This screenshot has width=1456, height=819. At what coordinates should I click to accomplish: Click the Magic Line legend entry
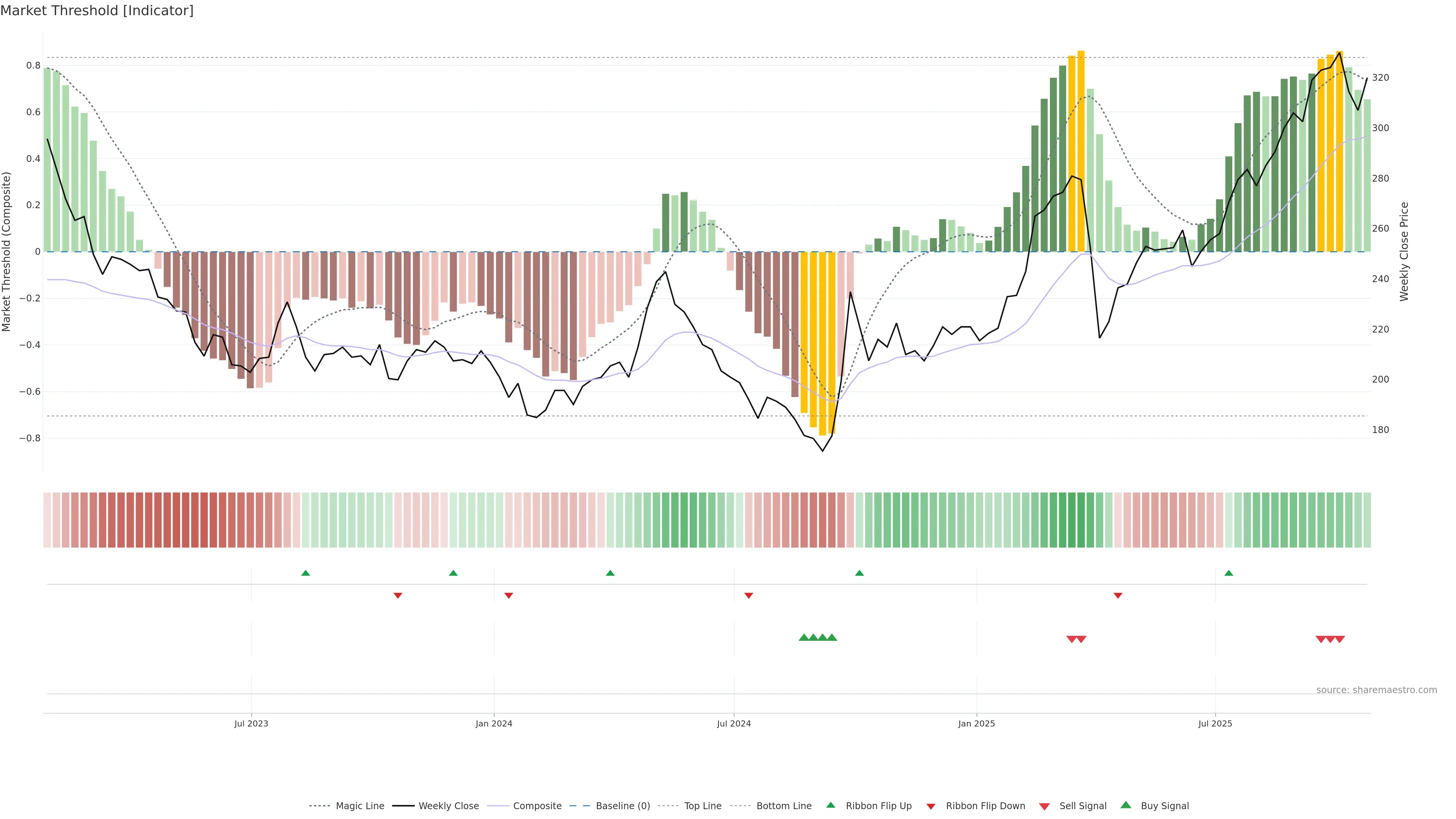pos(359,805)
